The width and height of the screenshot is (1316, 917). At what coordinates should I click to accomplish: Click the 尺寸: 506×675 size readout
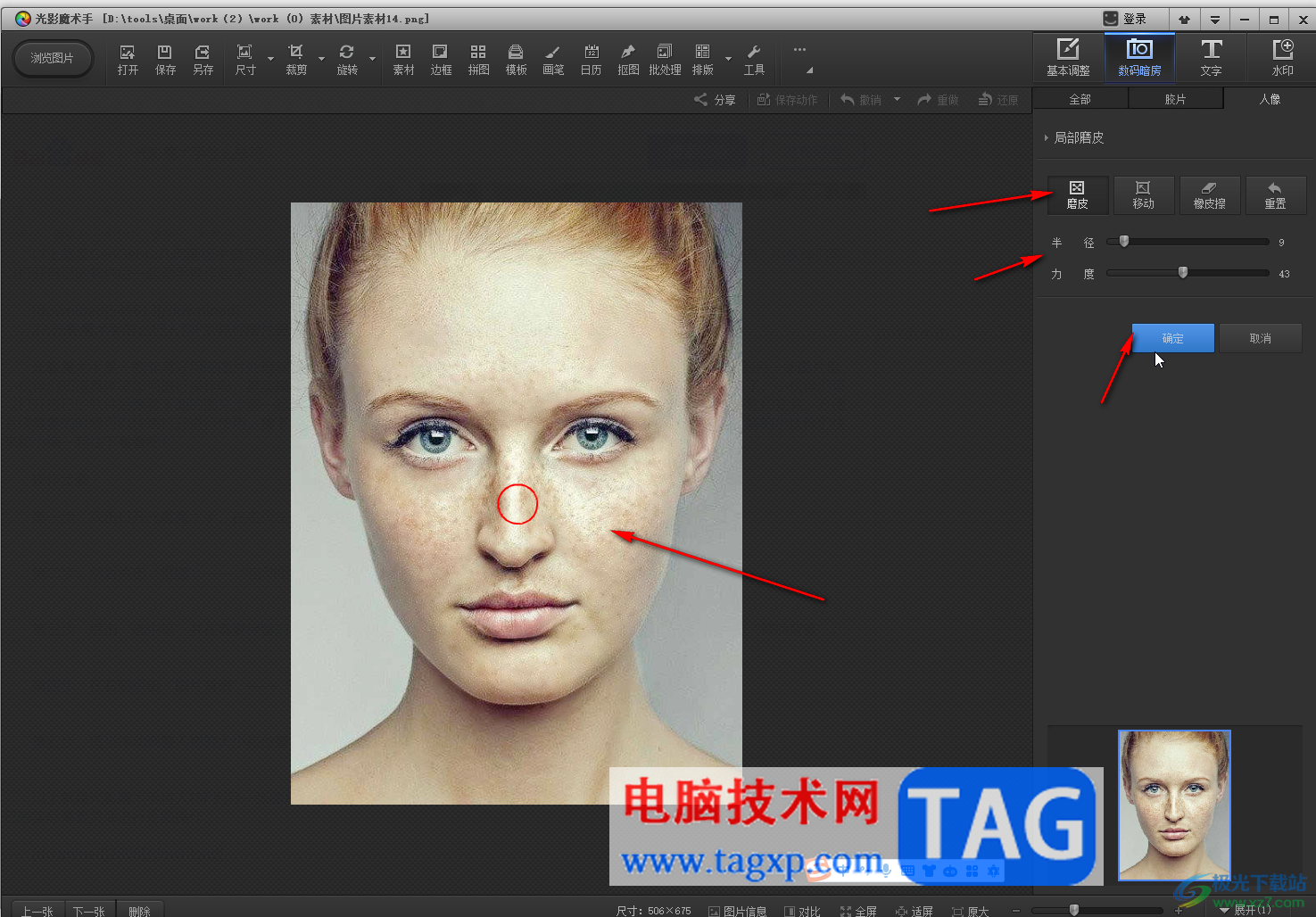[x=654, y=911]
